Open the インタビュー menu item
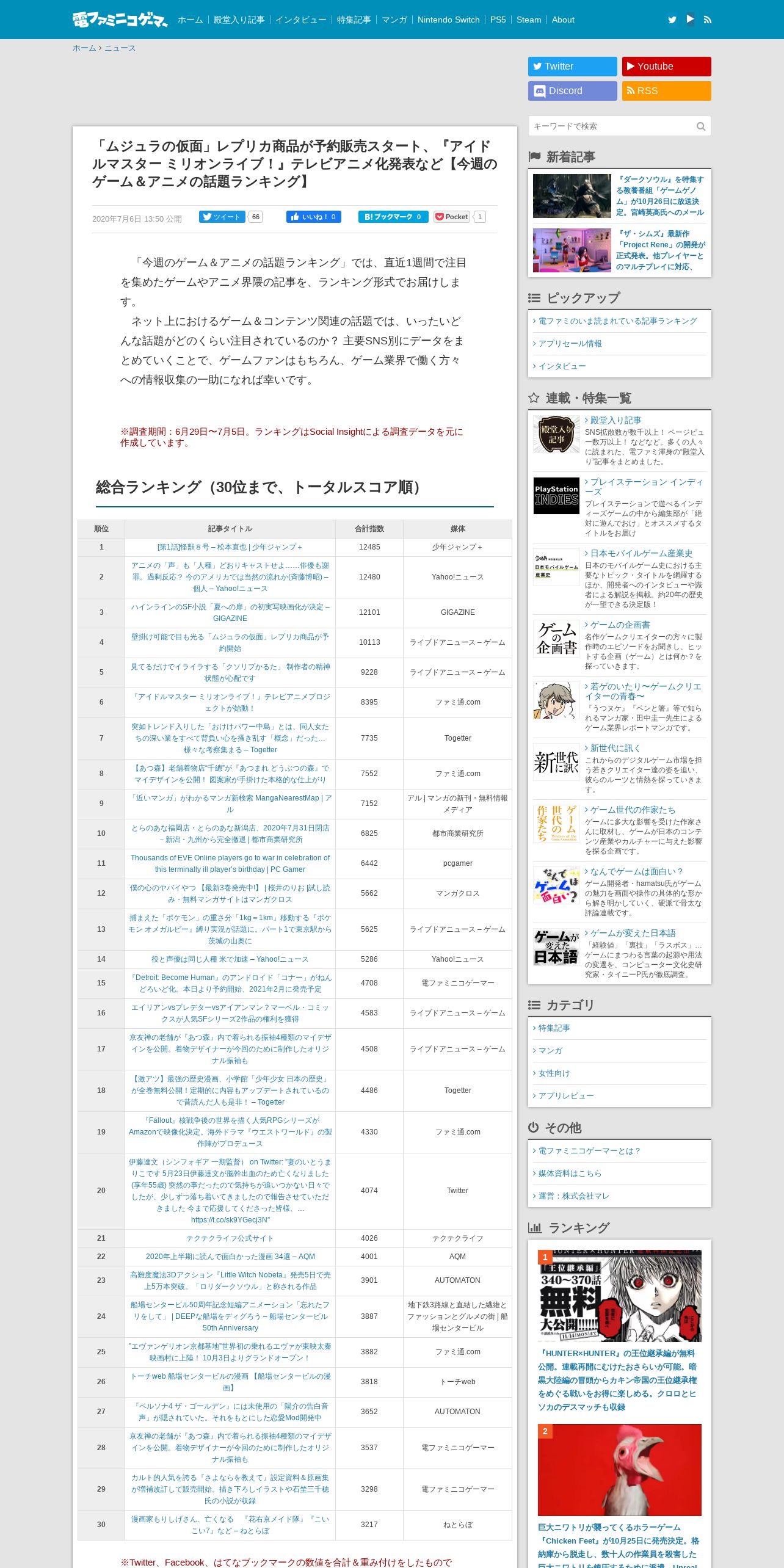Image resolution: width=784 pixels, height=1568 pixels. click(x=301, y=20)
